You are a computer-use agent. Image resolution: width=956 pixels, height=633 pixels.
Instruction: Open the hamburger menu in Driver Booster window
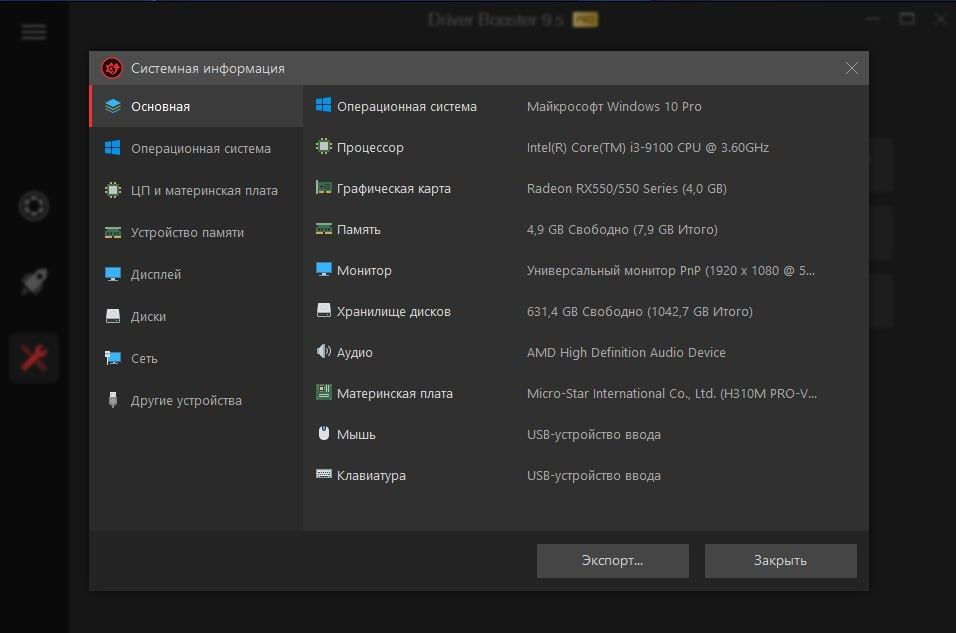[x=34, y=32]
